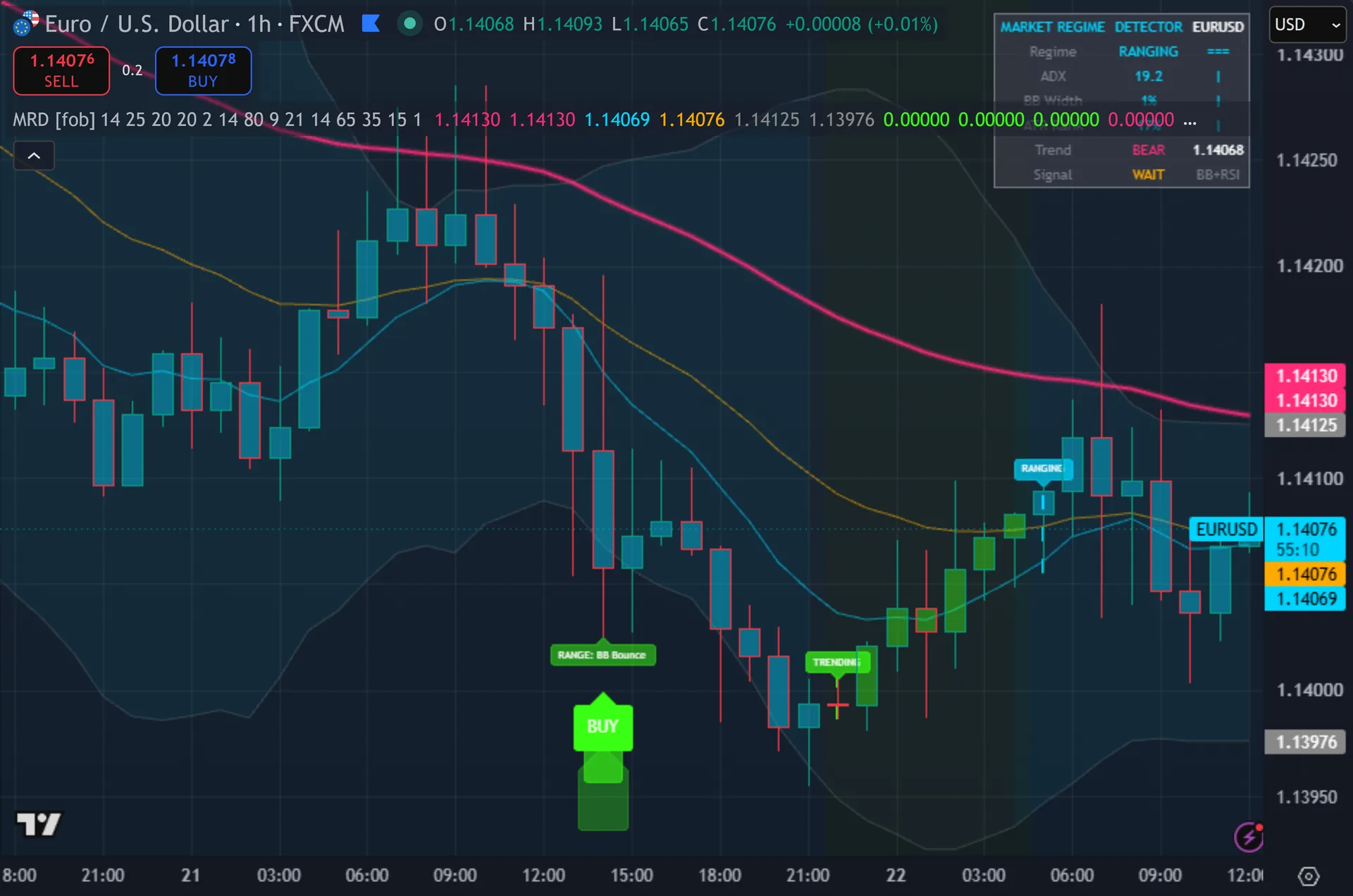Click the WAIT signal value in table
Screen dimensions: 1353x896
[x=1149, y=175]
